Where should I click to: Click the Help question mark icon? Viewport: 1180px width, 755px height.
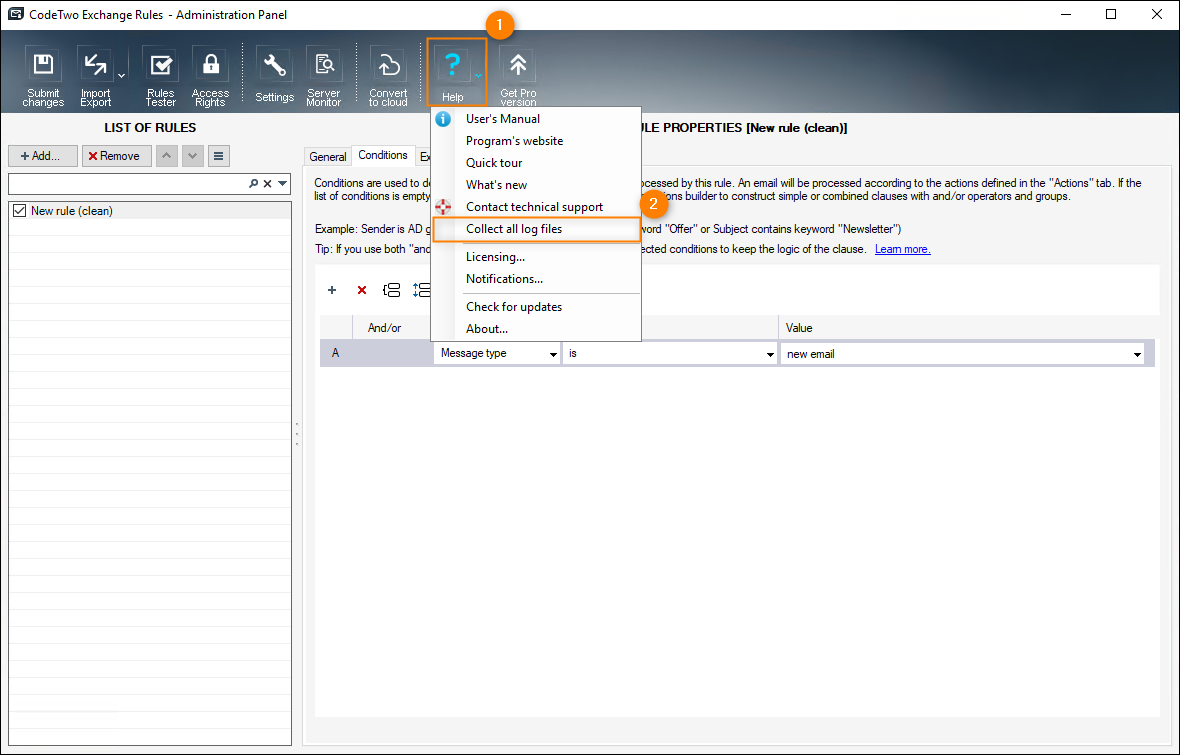click(452, 65)
